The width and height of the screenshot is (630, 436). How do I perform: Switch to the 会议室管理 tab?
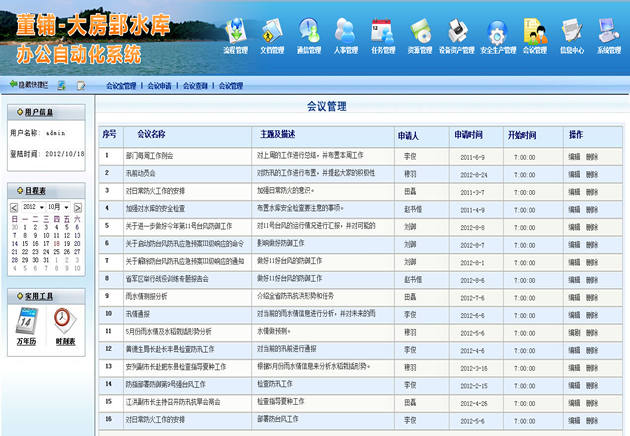(x=121, y=86)
